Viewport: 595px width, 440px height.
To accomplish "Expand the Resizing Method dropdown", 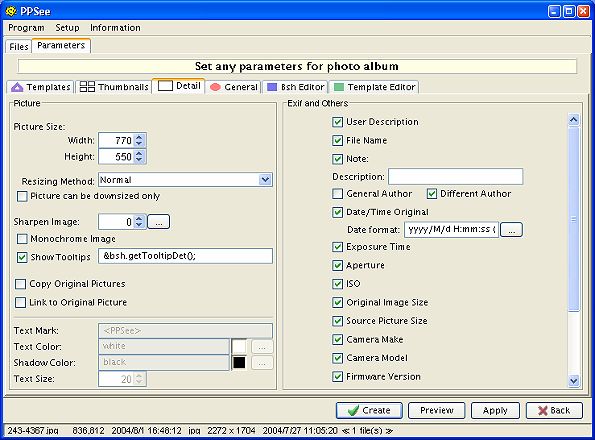I will [x=265, y=180].
